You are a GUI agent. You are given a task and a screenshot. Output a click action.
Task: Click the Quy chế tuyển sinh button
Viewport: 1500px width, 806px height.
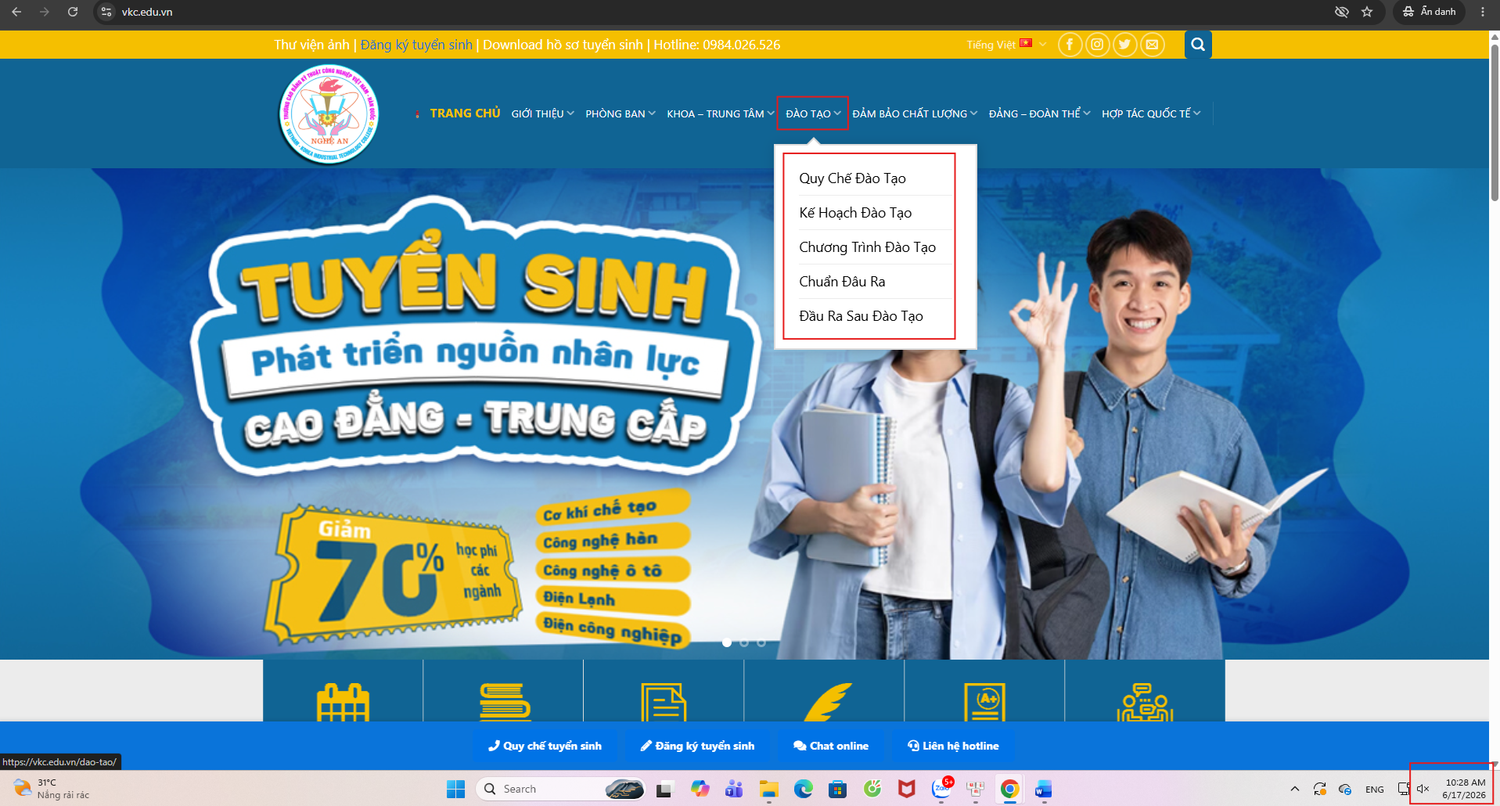coord(545,746)
